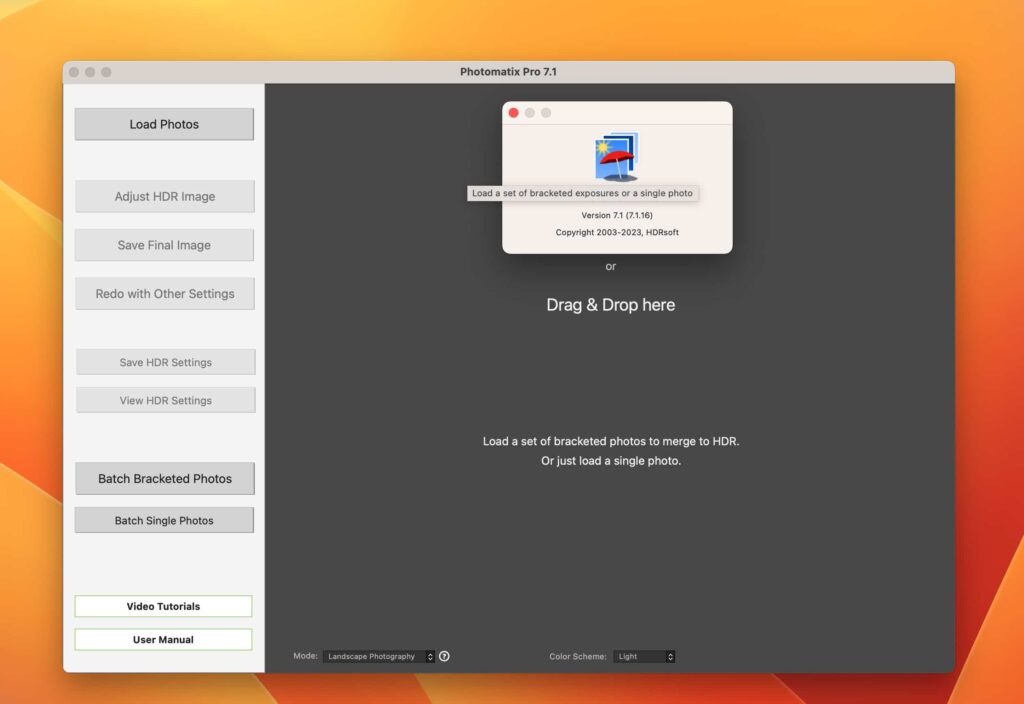Screen dimensions: 1024x704
Task: Choose Redo with Other Settings
Action: [165, 294]
